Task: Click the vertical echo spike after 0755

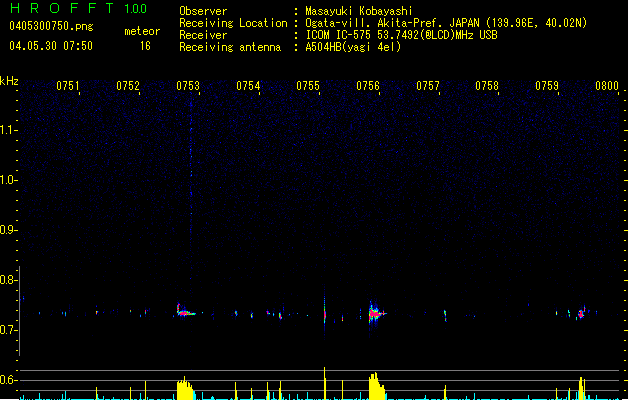Action: [x=325, y=315]
